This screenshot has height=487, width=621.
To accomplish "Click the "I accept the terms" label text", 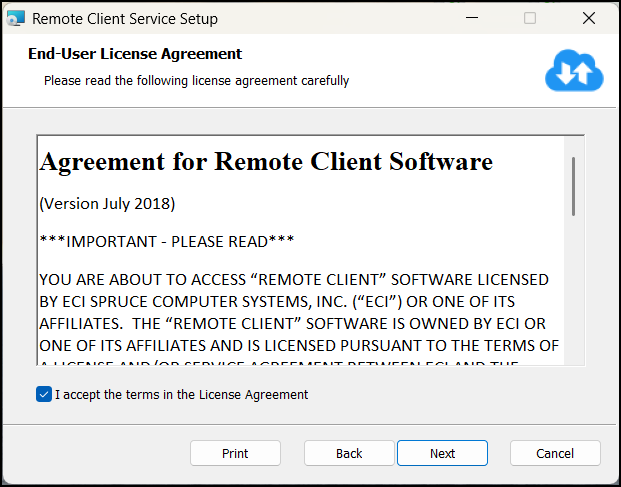I will pyautogui.click(x=181, y=394).
